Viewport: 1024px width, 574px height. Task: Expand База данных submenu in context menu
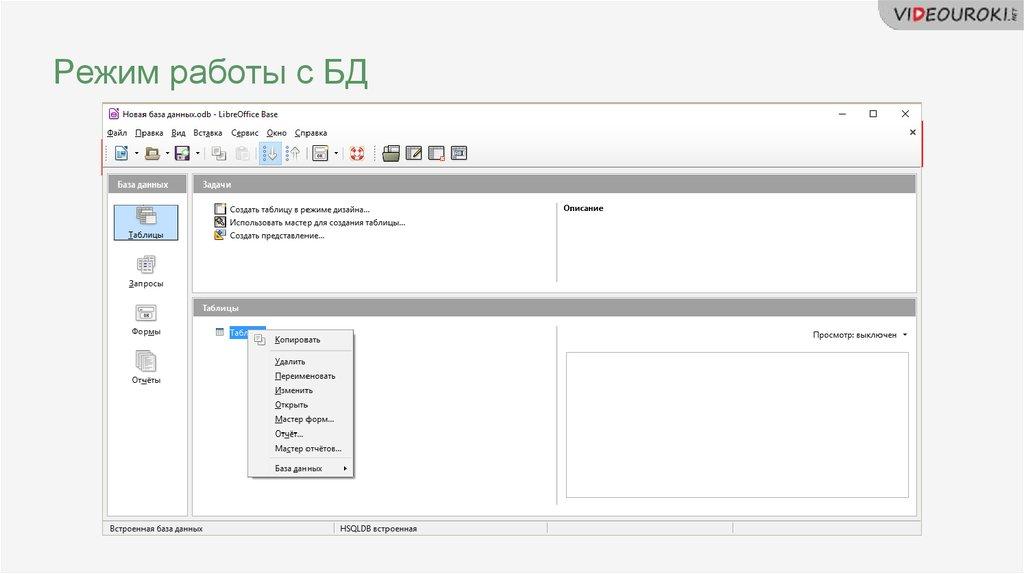point(300,468)
